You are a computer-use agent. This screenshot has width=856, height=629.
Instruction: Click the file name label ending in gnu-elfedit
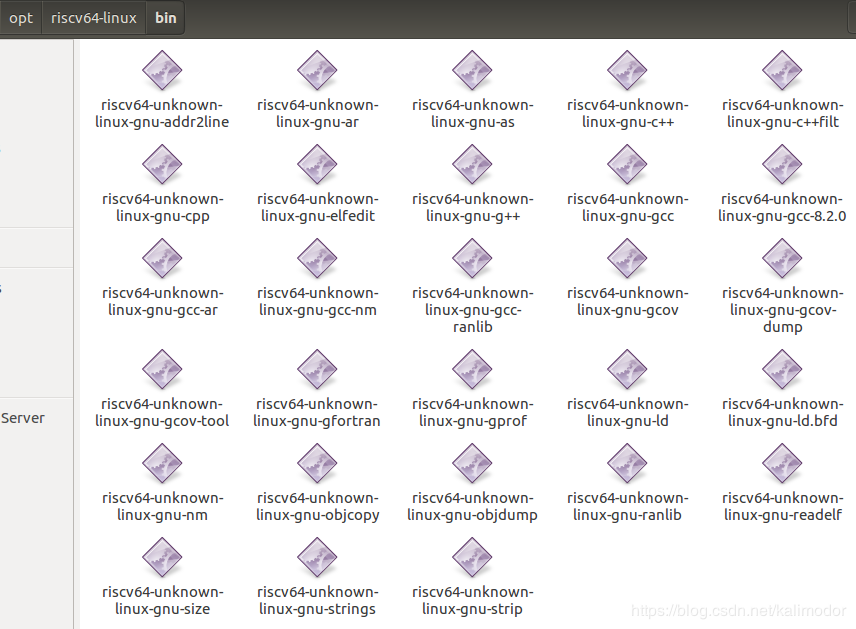pyautogui.click(x=317, y=207)
